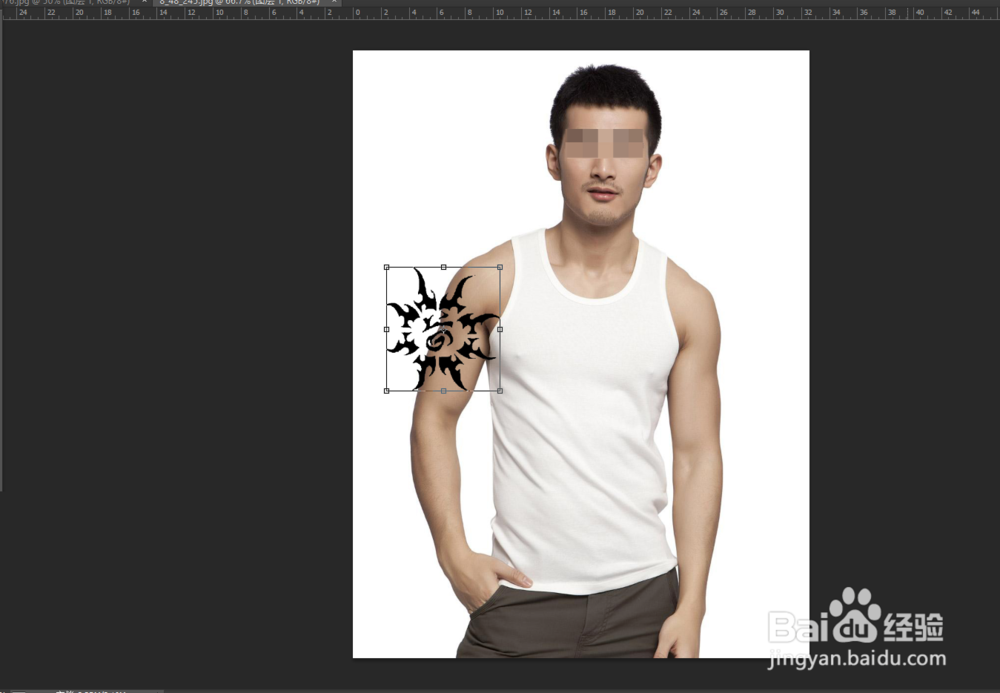Click the top-center transform handle of tattoo
1000x693 pixels.
(443, 267)
